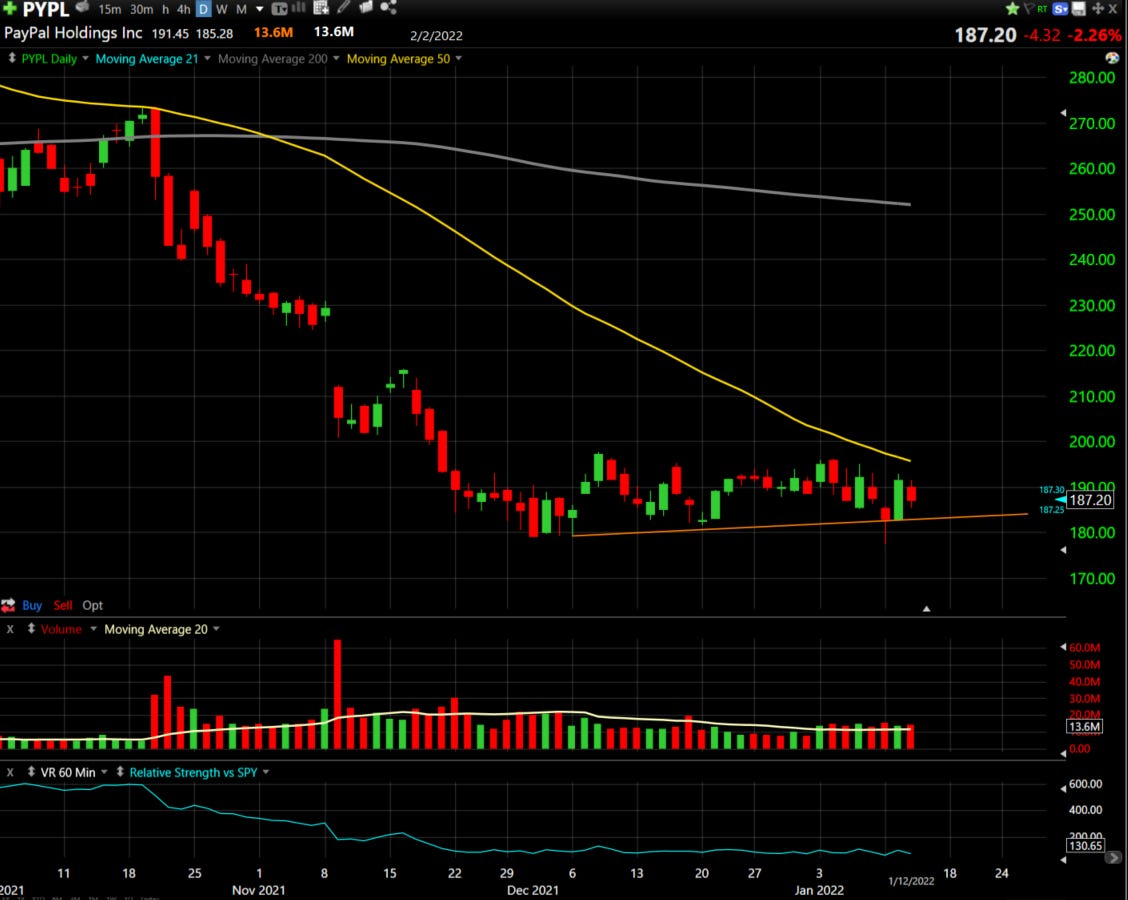Click move arrows beside VR 60 Min
1128x900 pixels.
(x=31, y=772)
